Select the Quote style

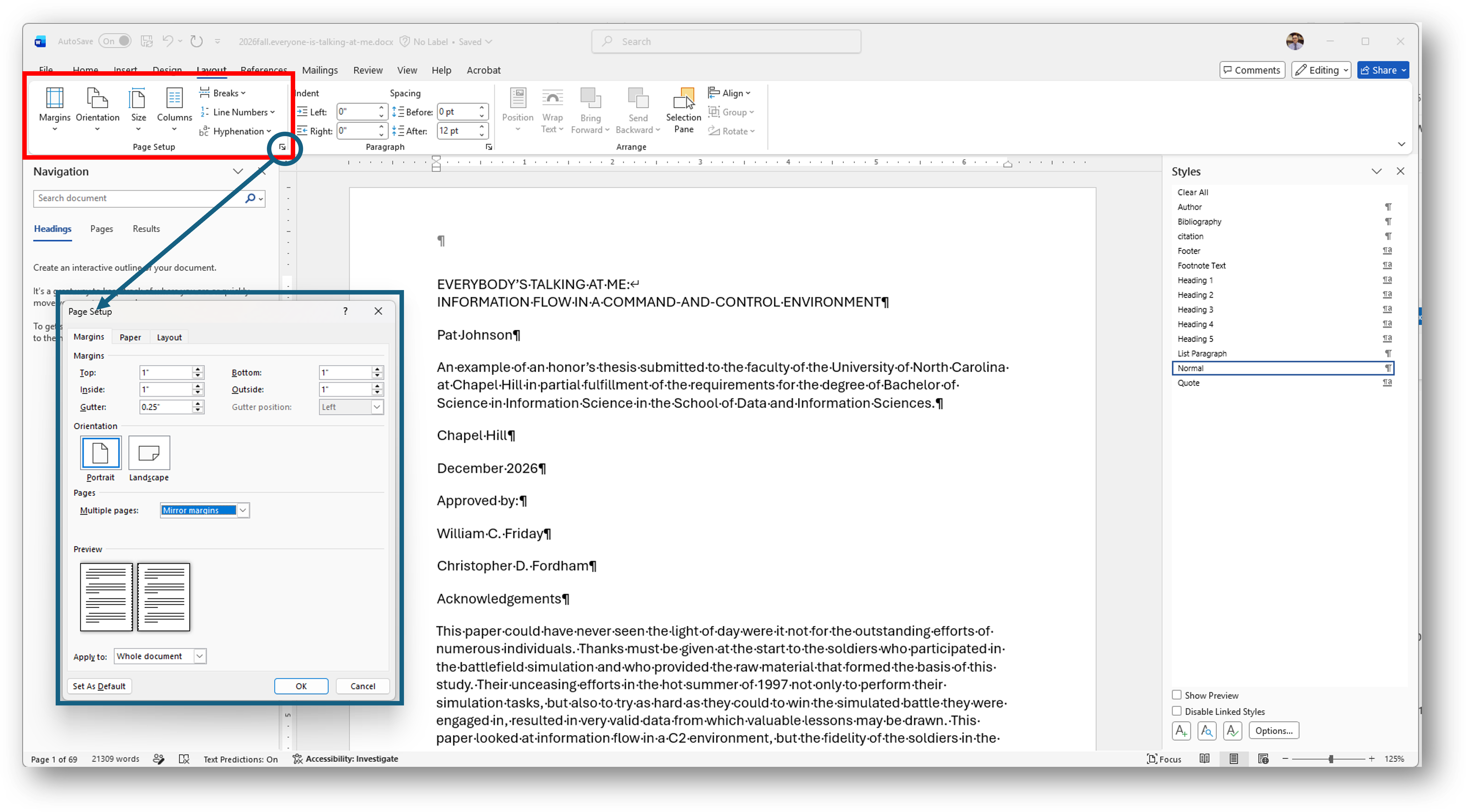[x=1284, y=383]
